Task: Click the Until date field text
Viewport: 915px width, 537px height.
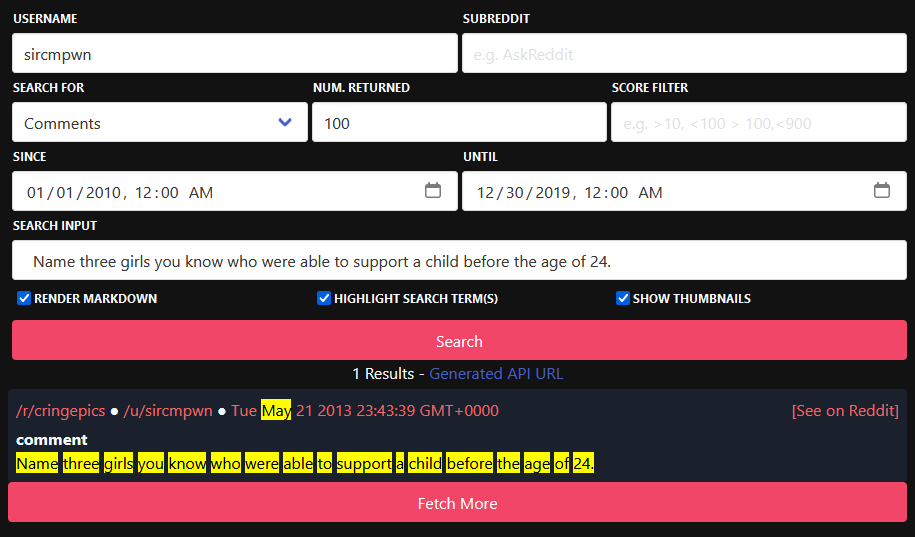Action: point(570,193)
